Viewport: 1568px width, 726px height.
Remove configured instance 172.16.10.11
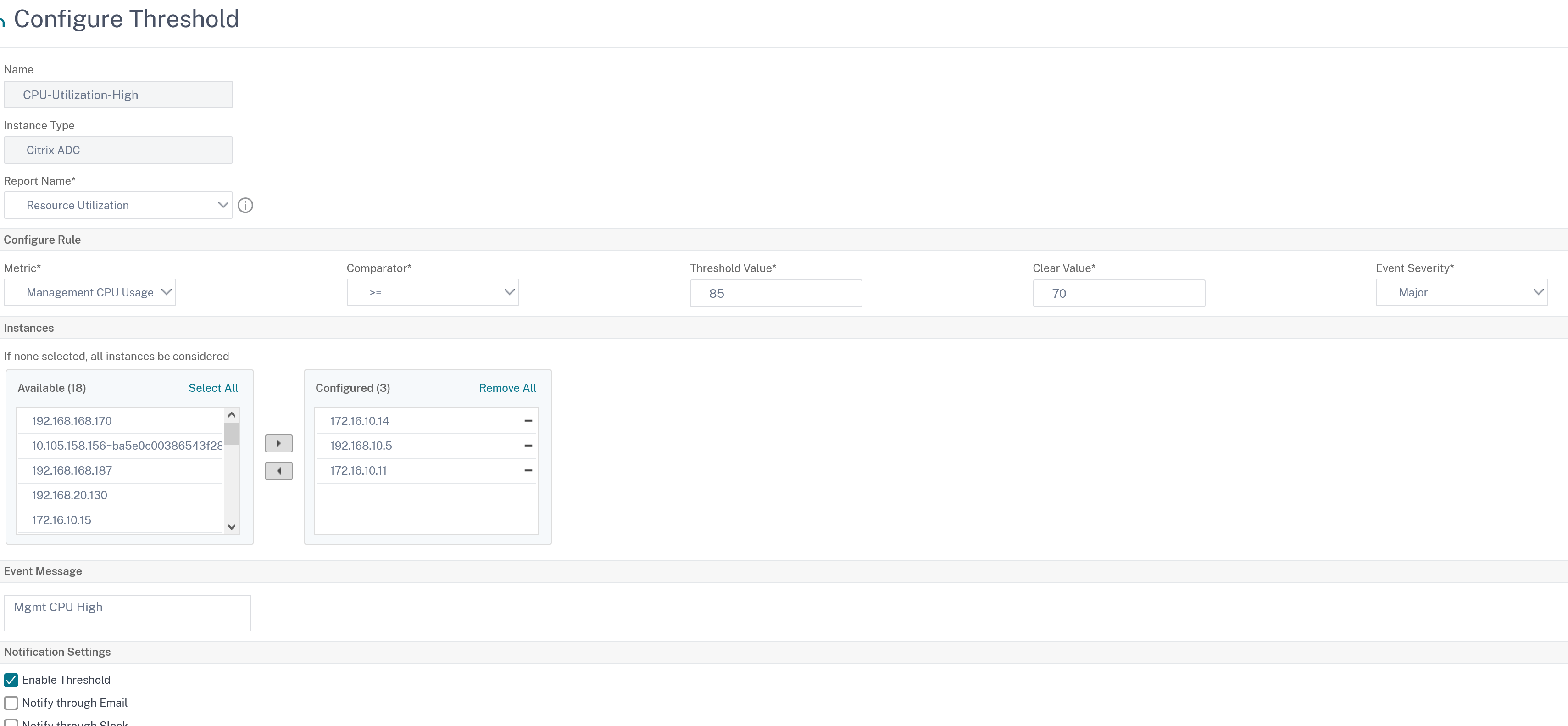click(x=528, y=471)
